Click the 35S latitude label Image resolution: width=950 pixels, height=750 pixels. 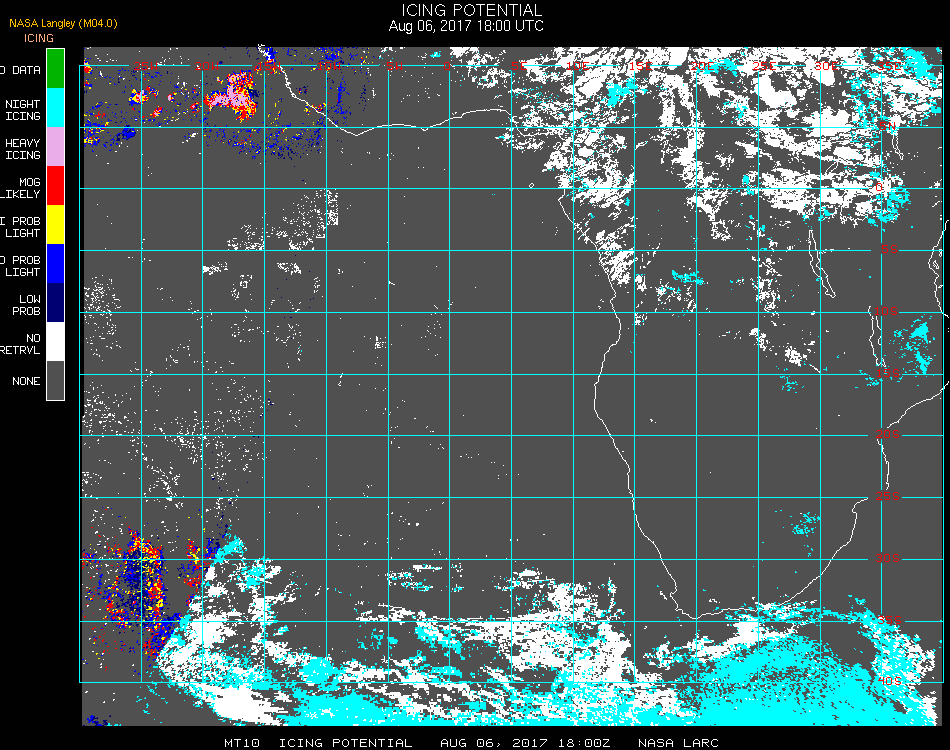(x=889, y=620)
